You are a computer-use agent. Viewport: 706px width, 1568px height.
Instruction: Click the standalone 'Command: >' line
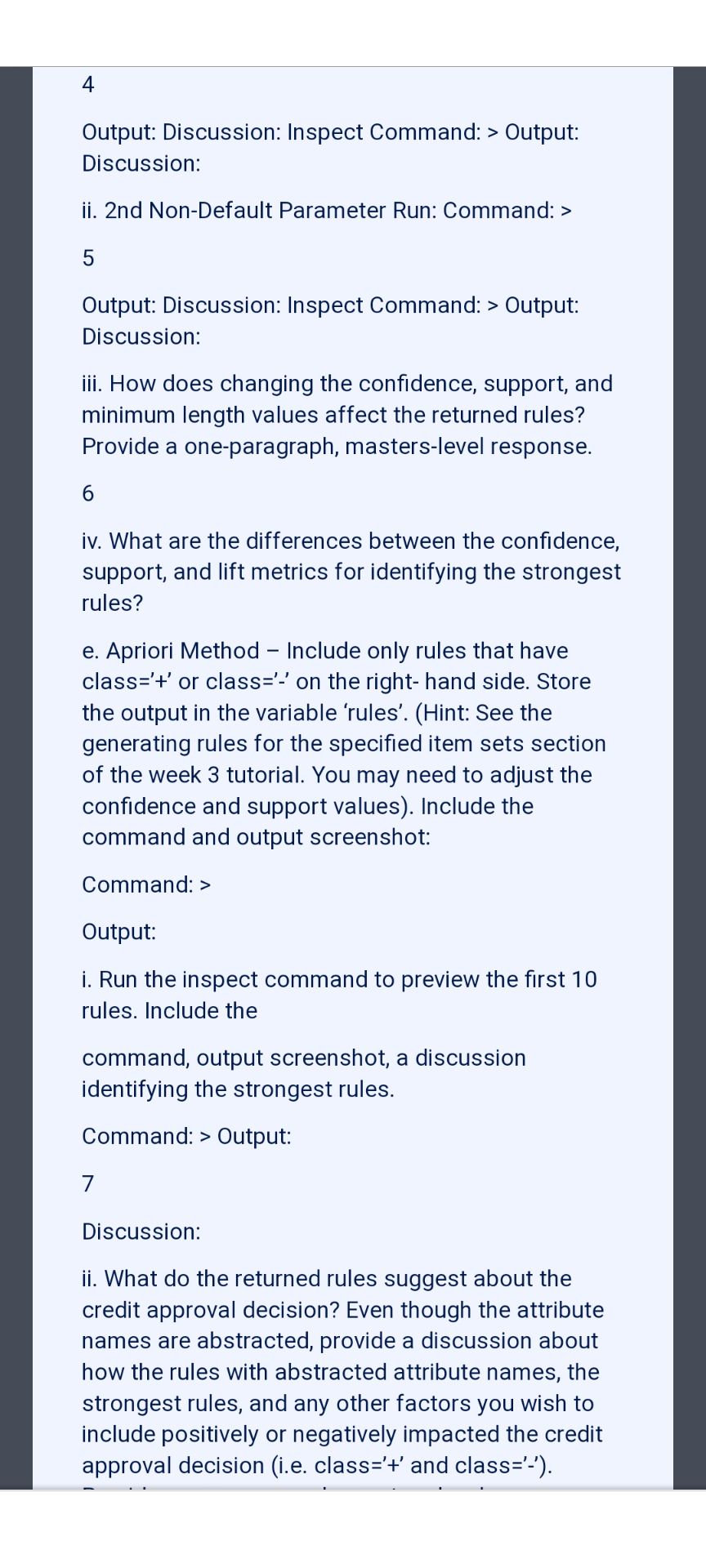pyautogui.click(x=147, y=884)
